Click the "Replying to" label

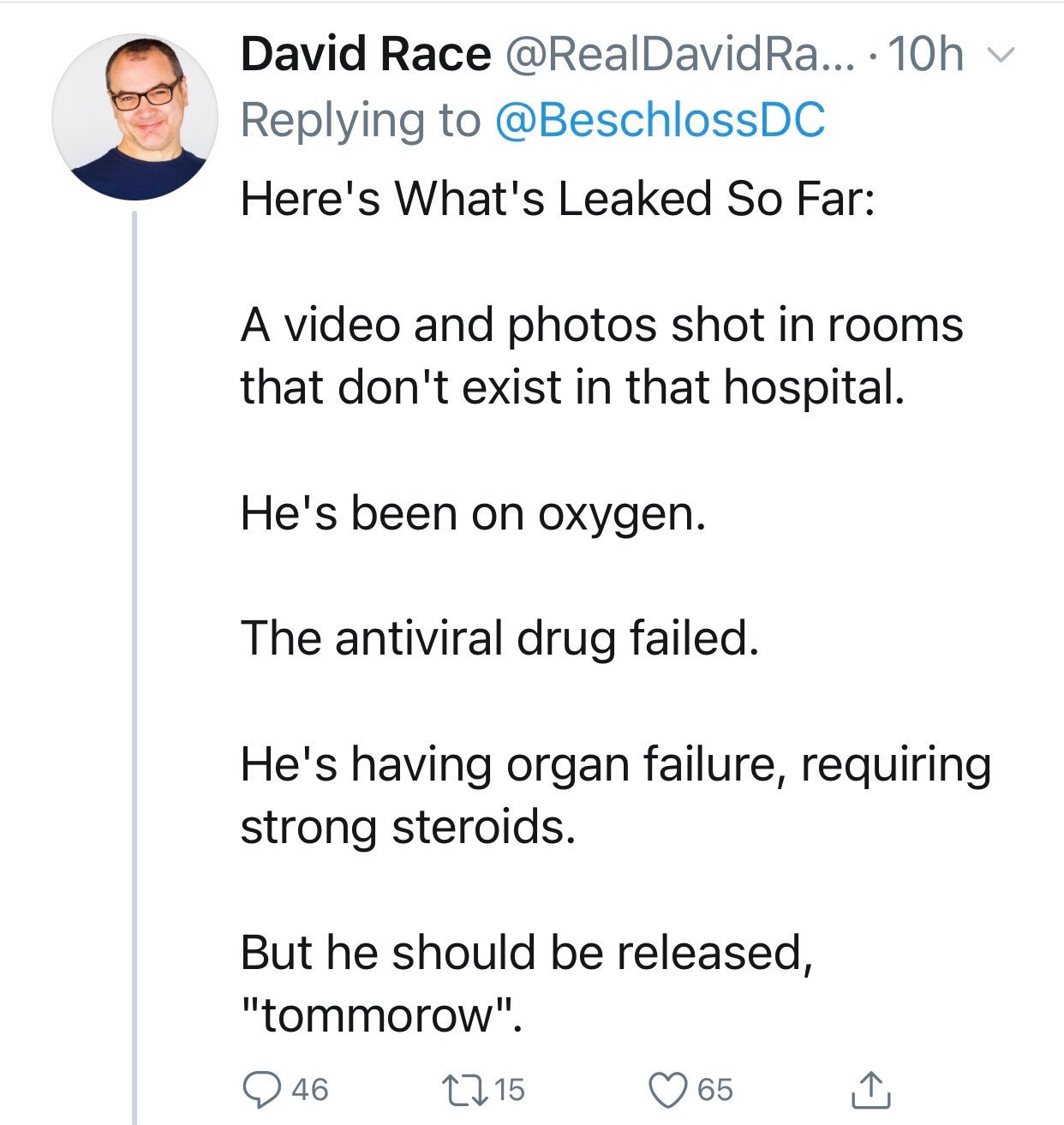pos(360,120)
